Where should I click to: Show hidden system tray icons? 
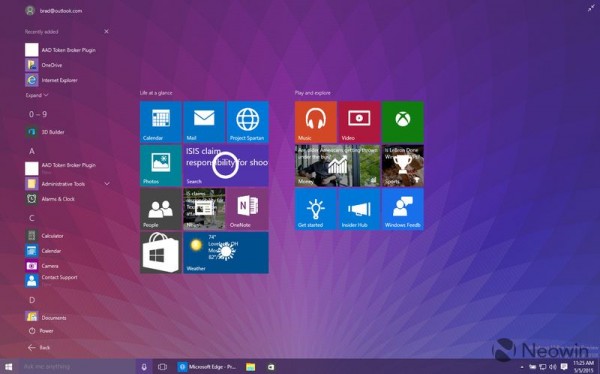(522, 367)
